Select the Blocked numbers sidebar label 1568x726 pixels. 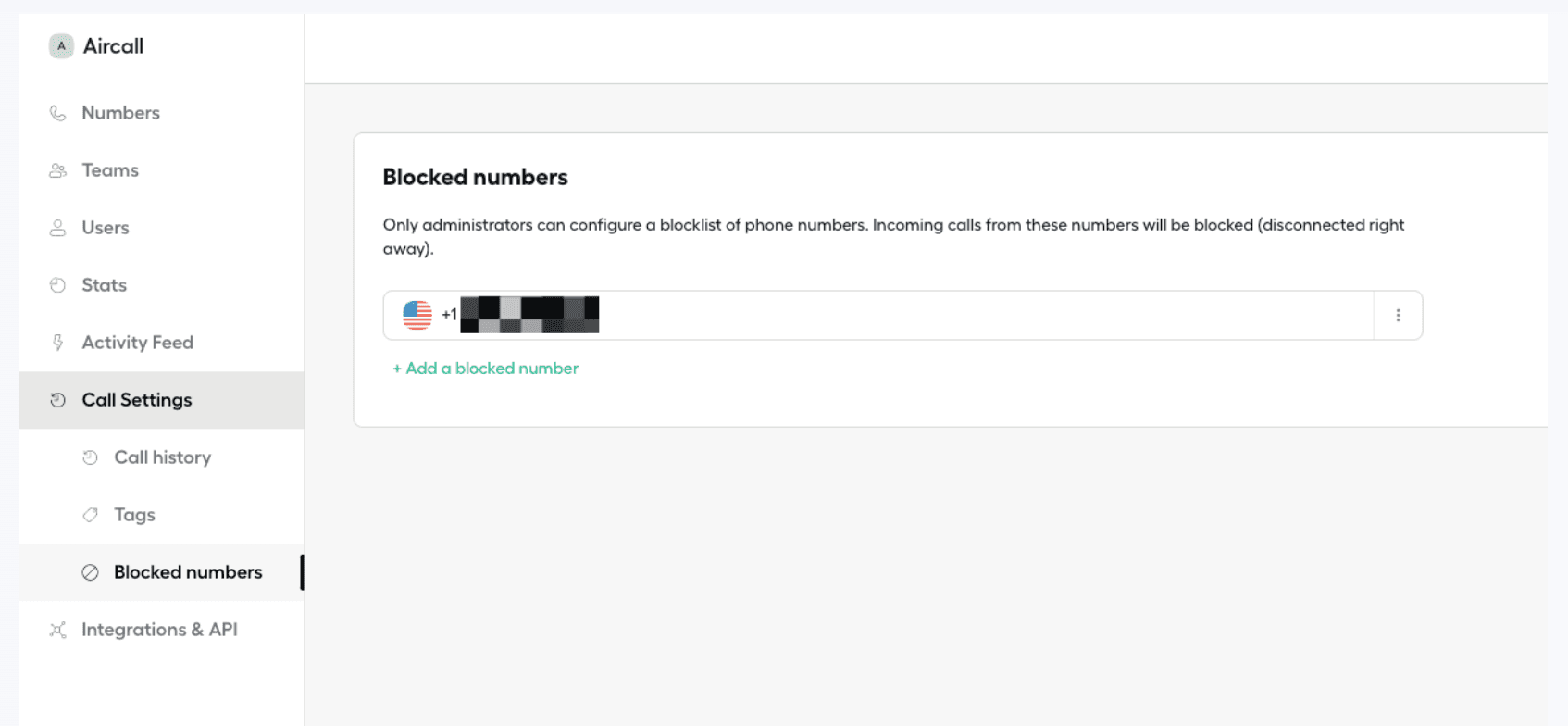tap(188, 572)
